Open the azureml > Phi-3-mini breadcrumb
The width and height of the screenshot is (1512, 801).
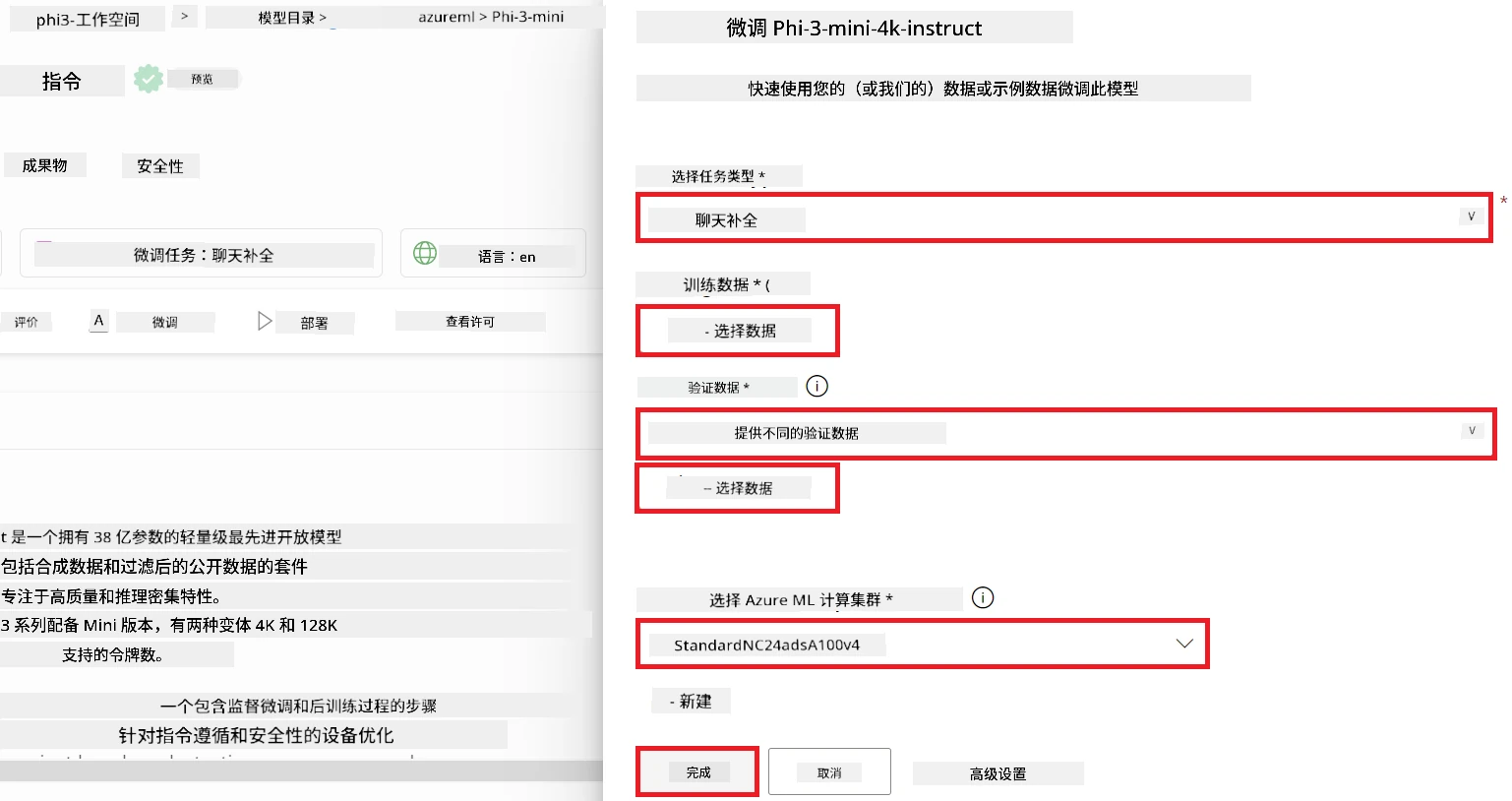tap(491, 17)
